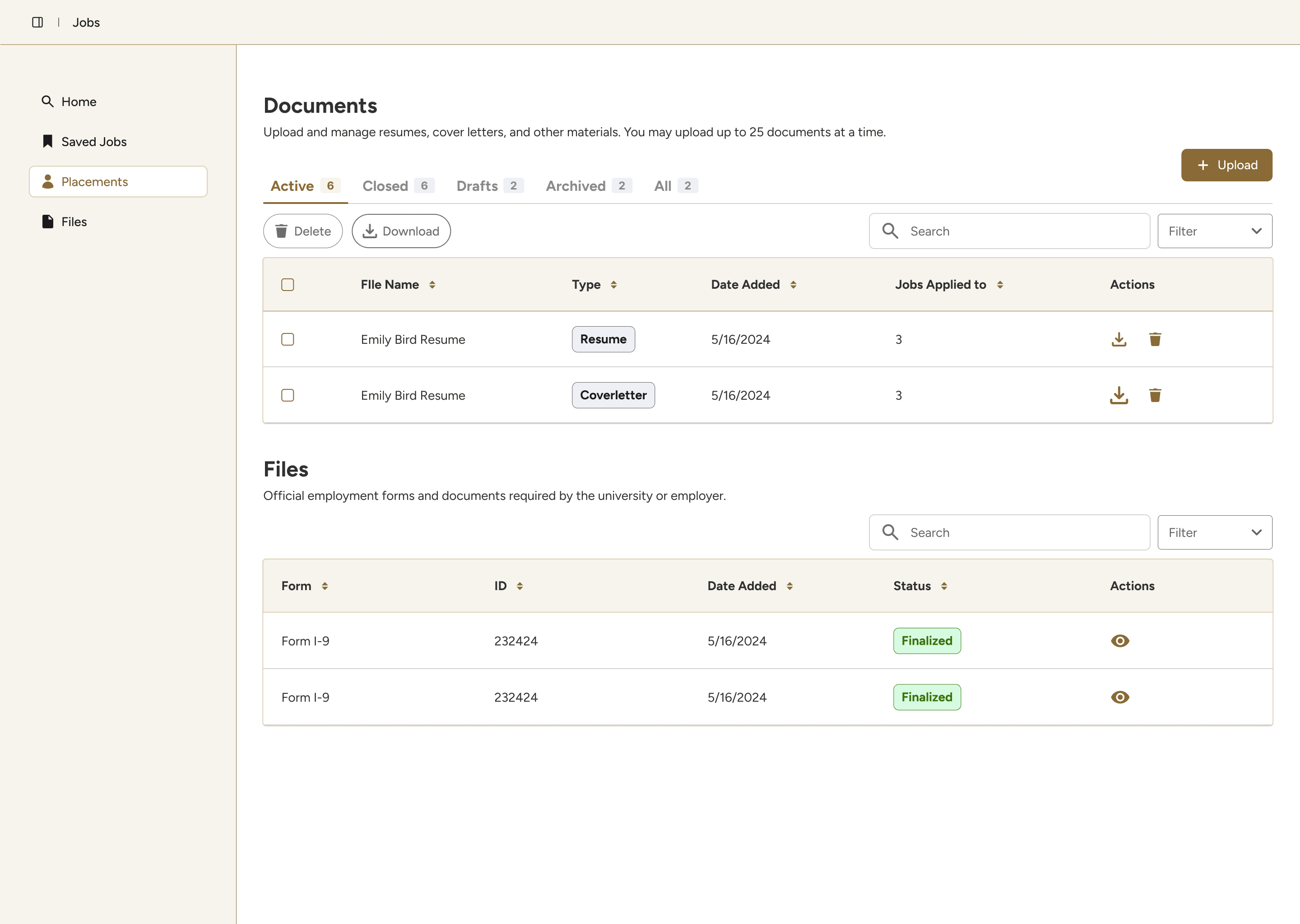
Task: Download the Resume type document row
Action: click(x=1119, y=339)
